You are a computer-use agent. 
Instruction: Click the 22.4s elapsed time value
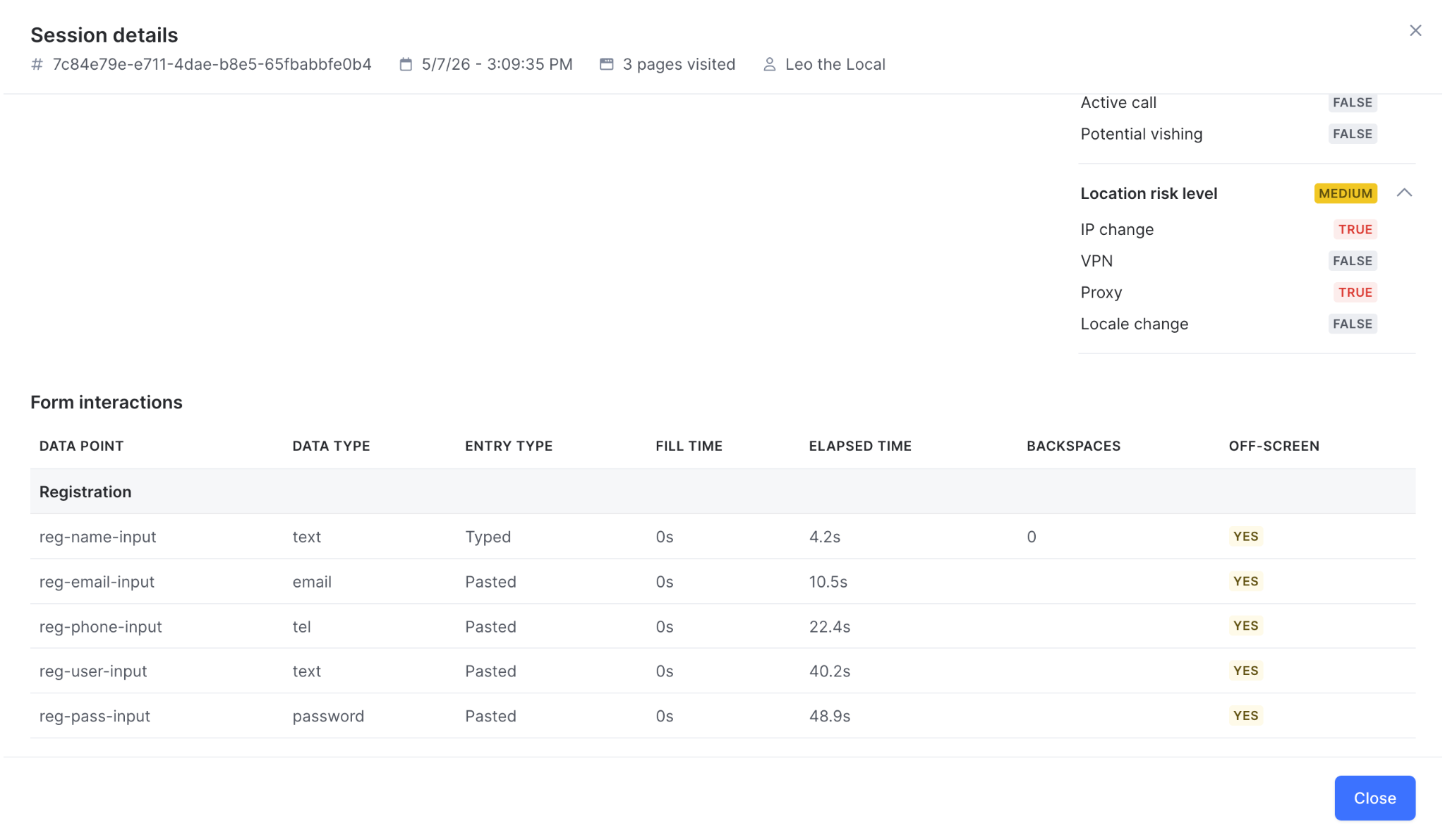tap(829, 626)
